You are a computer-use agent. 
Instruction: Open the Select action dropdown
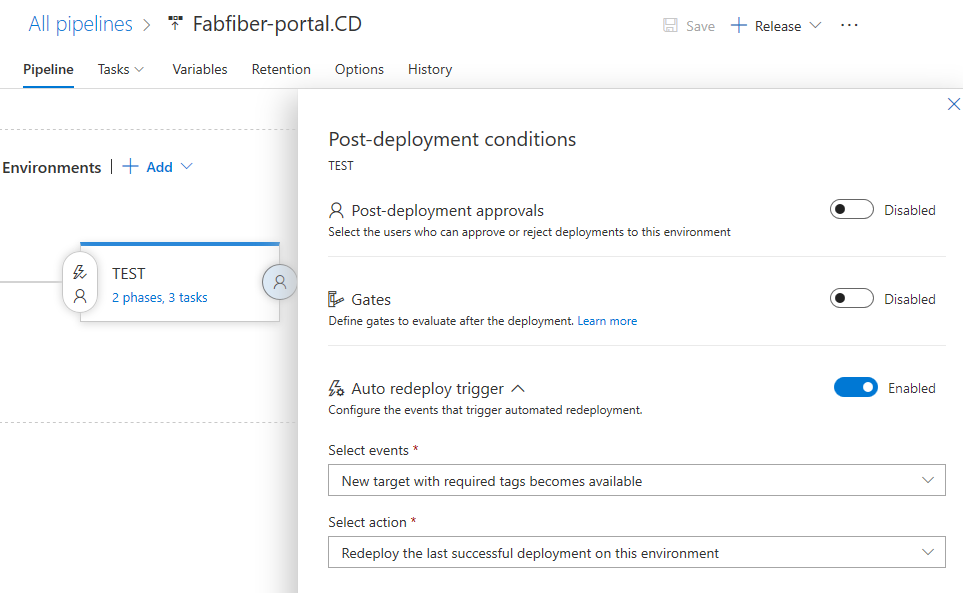coord(636,553)
